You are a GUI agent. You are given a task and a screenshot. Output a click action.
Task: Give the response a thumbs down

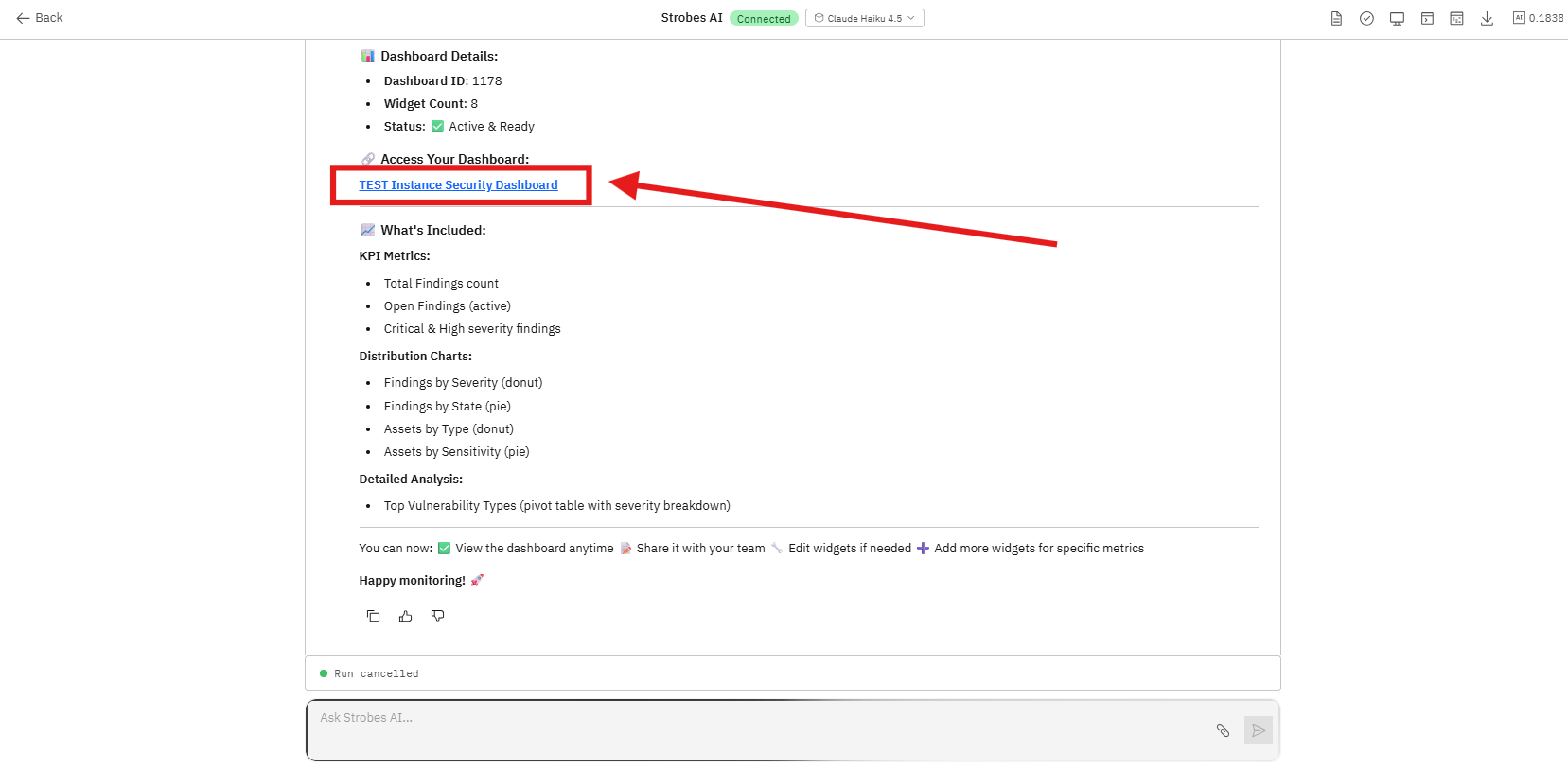click(437, 616)
